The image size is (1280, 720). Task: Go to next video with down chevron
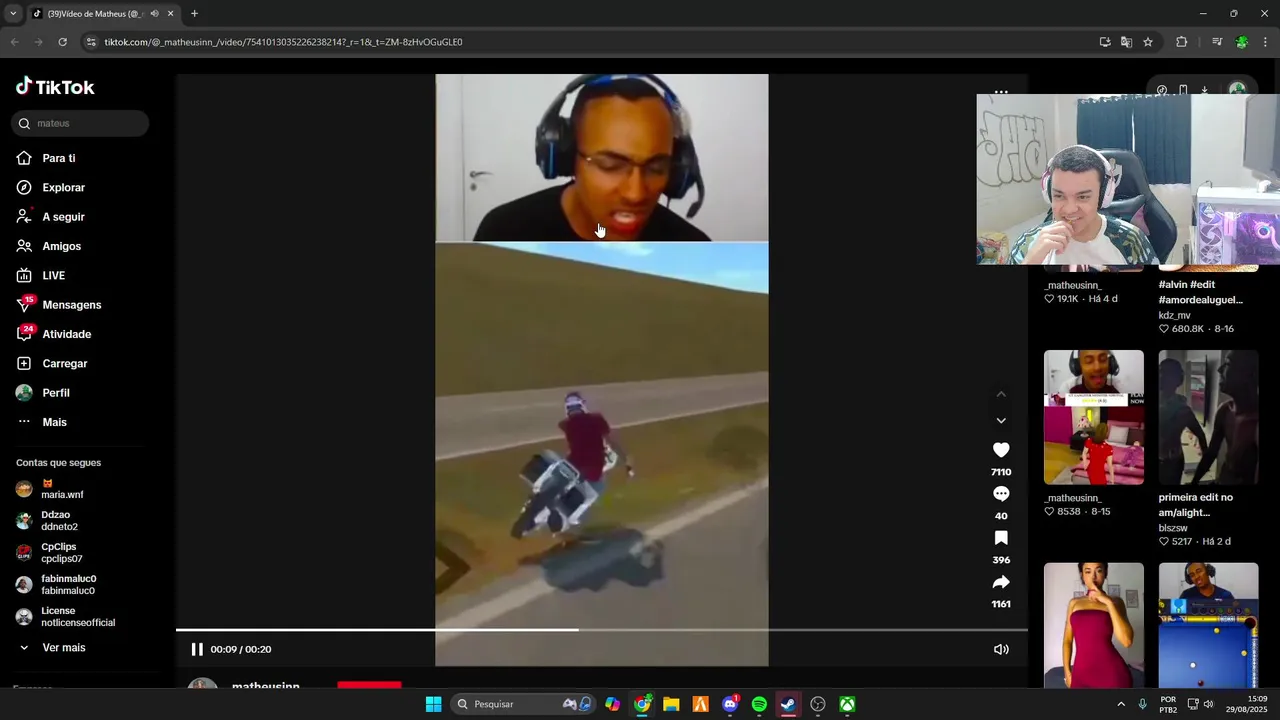[1001, 421]
